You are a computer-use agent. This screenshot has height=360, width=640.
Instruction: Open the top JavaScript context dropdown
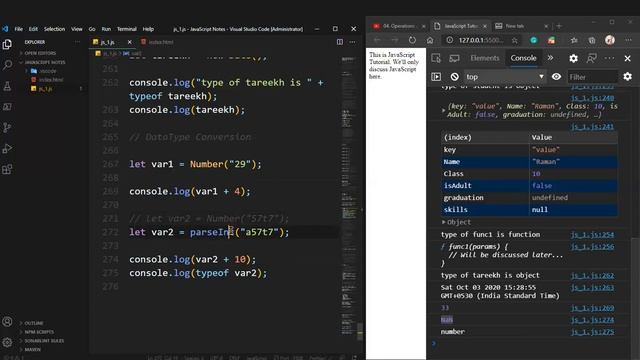(x=504, y=77)
